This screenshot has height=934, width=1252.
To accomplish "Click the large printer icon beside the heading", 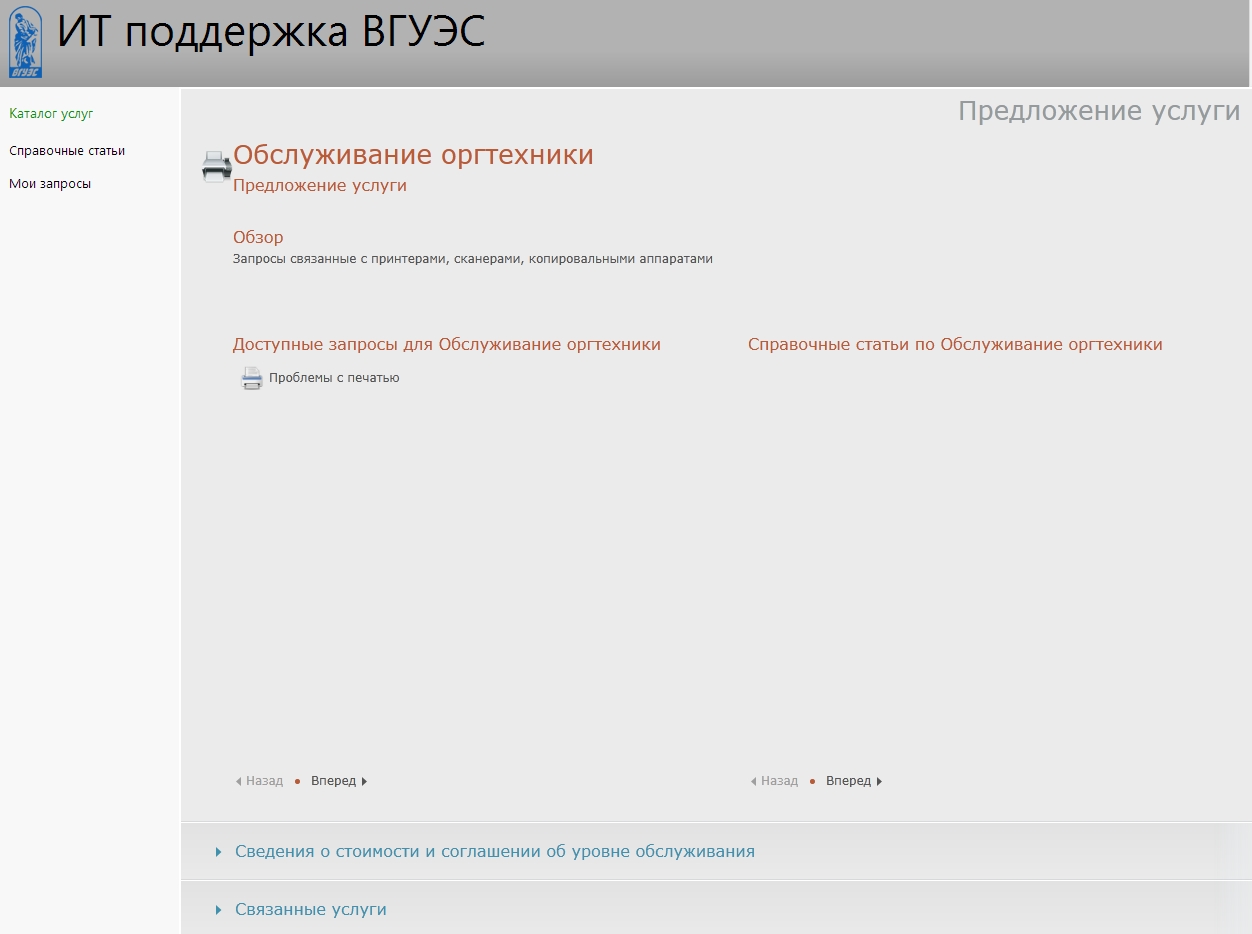I will [216, 166].
